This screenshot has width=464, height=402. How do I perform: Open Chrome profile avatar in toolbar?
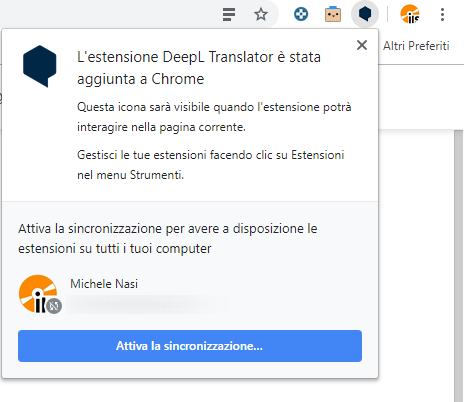(410, 14)
